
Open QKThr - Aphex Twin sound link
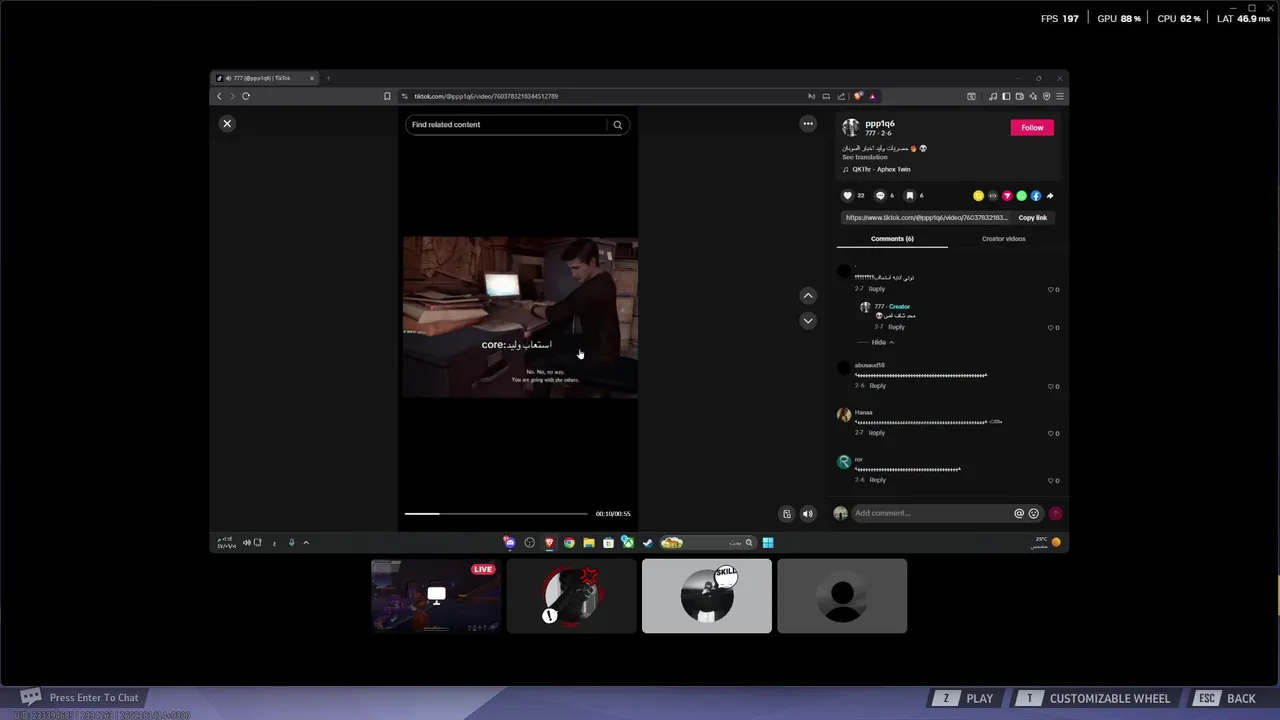pyautogui.click(x=881, y=169)
